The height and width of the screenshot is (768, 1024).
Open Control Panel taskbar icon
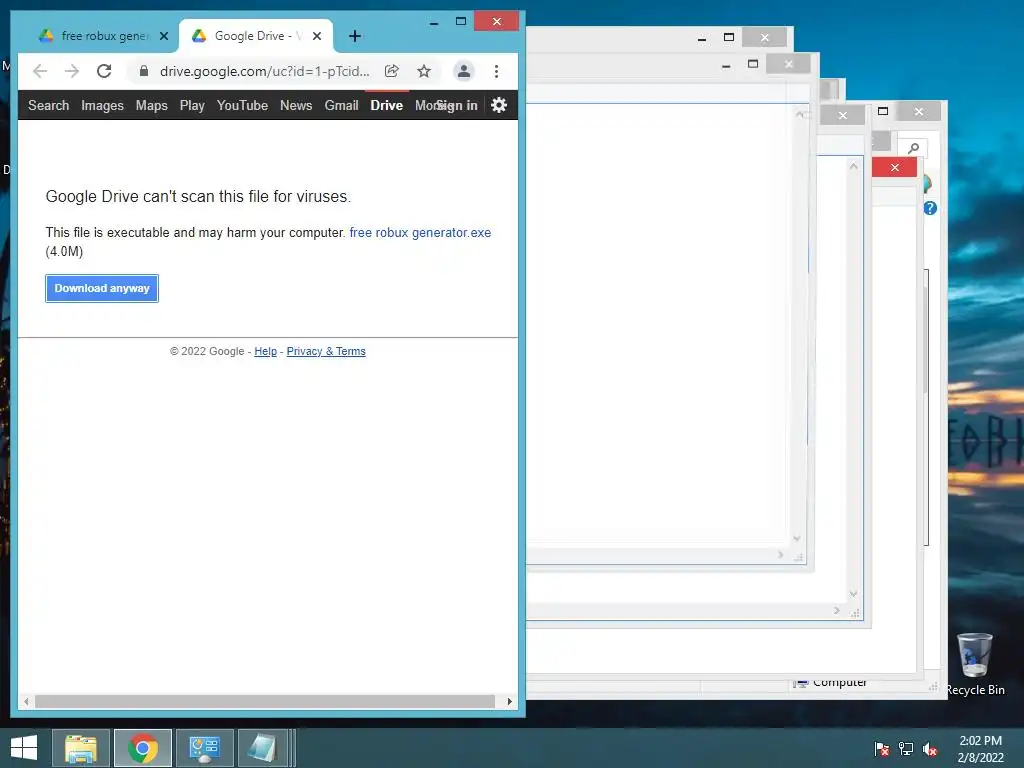click(x=204, y=748)
